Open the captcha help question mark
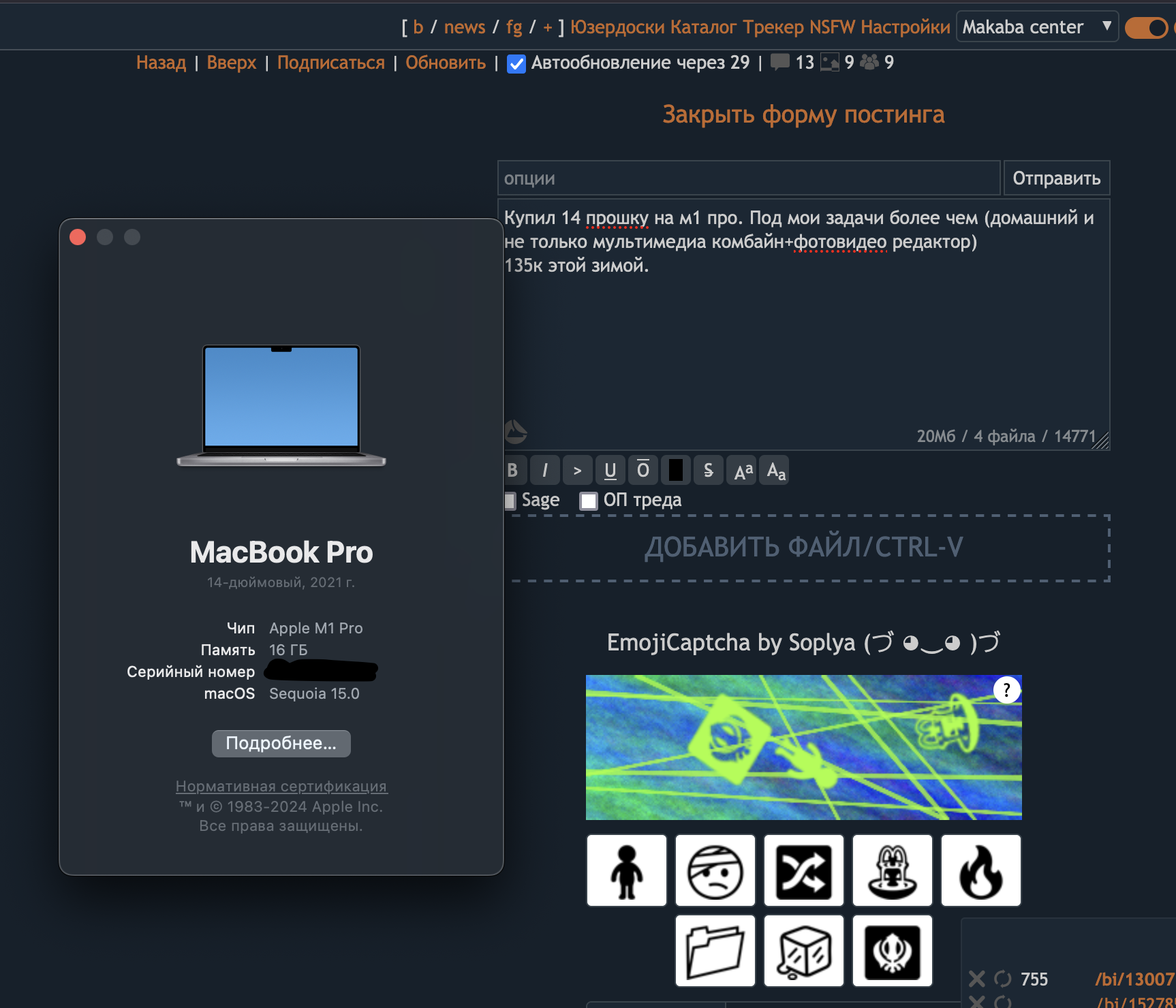The width and height of the screenshot is (1176, 1008). pyautogui.click(x=1006, y=690)
